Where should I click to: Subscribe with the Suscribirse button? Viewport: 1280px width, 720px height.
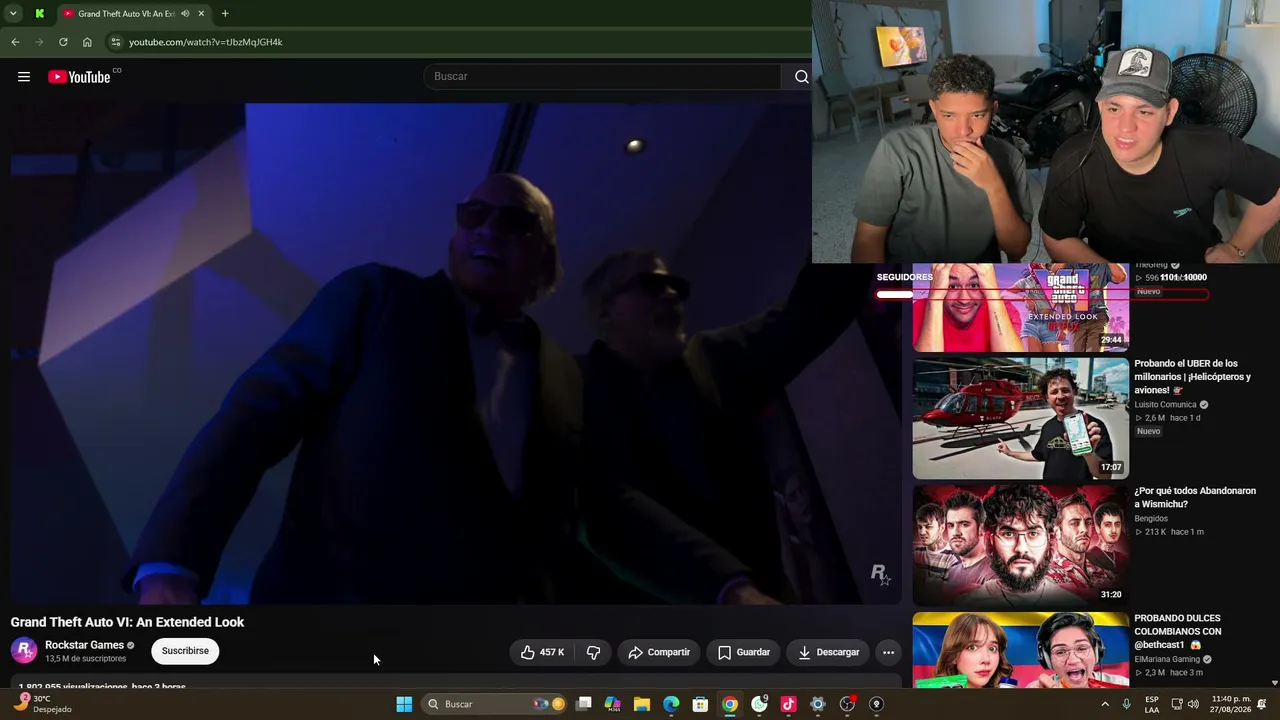point(185,651)
